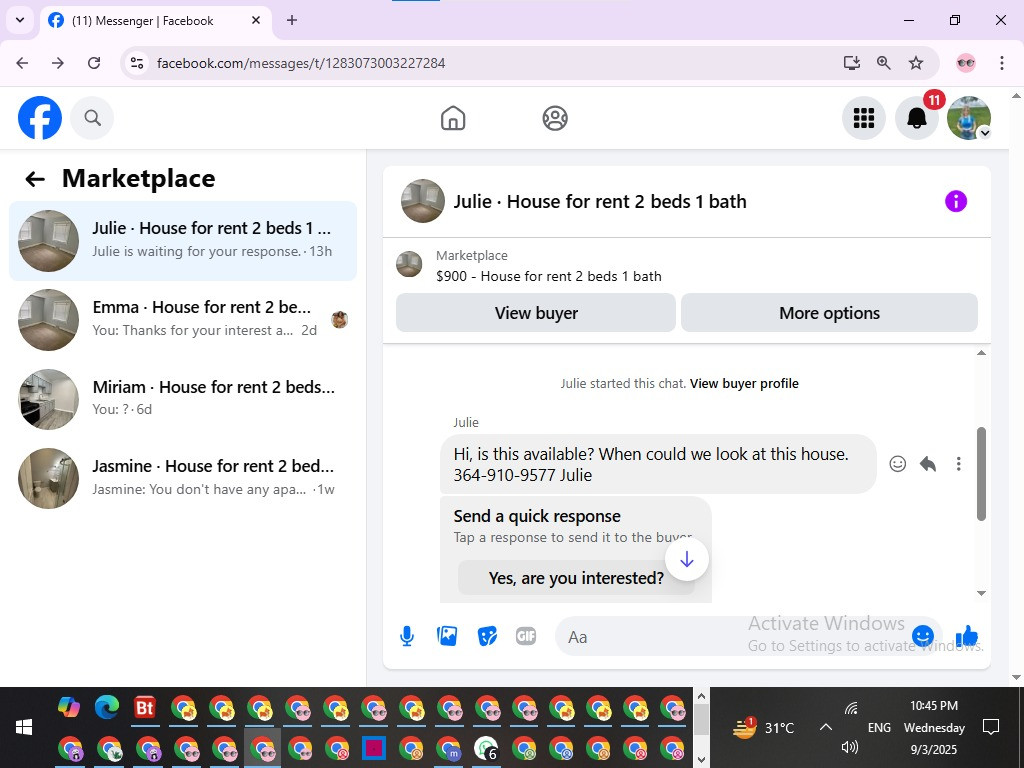Record a voice clip with microphone
This screenshot has height=768, width=1024.
coord(407,636)
